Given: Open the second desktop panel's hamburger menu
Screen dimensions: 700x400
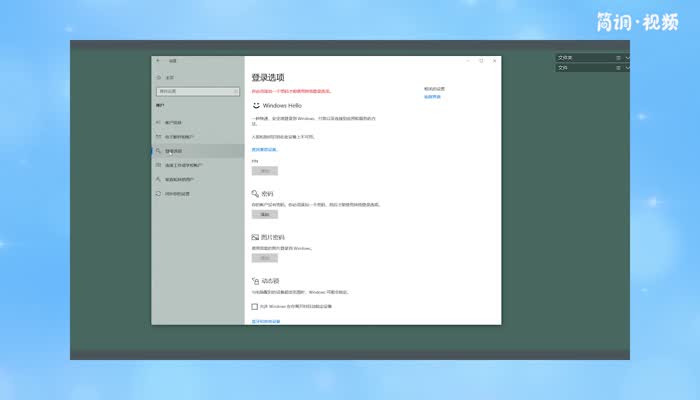Looking at the screenshot, I should point(618,68).
